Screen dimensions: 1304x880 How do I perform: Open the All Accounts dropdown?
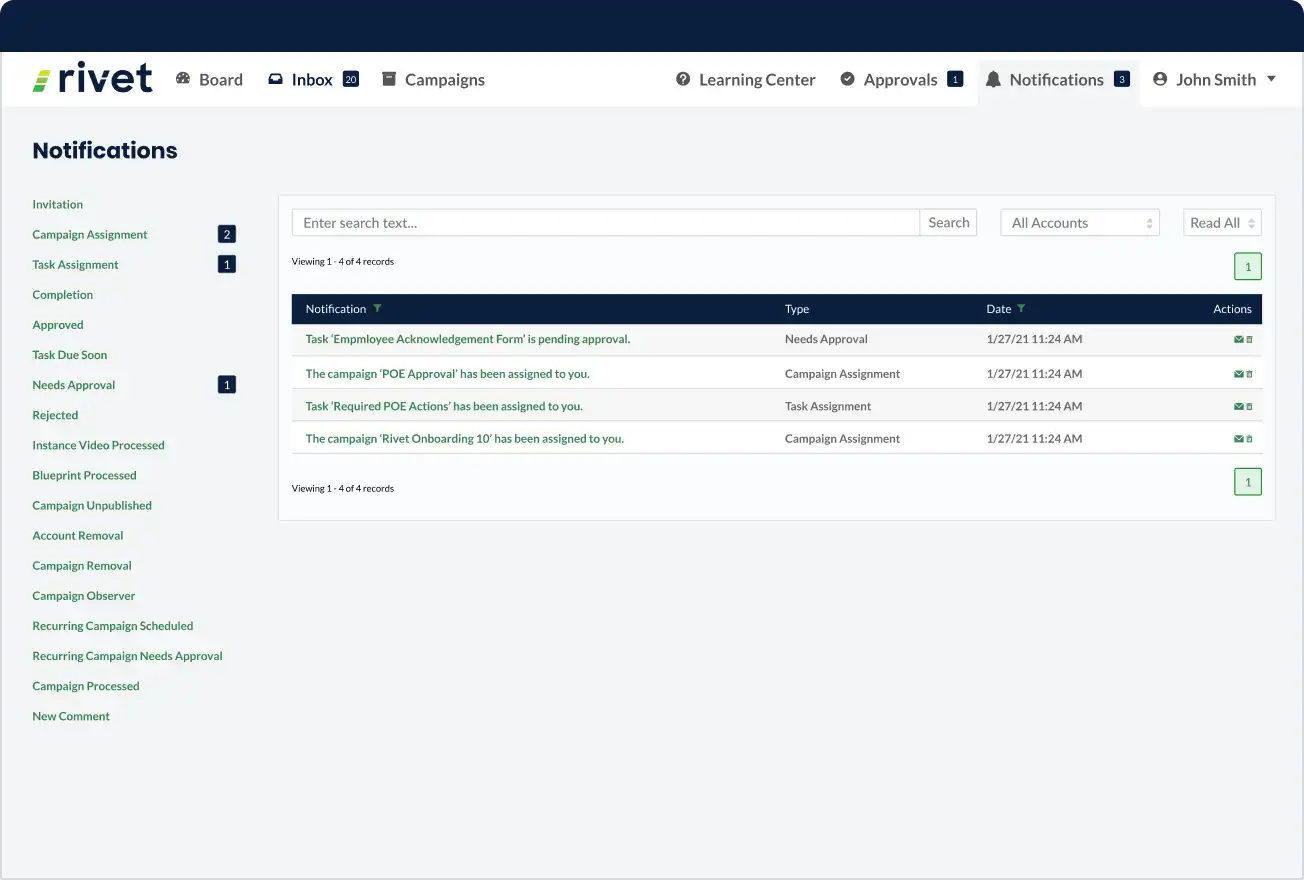1079,222
